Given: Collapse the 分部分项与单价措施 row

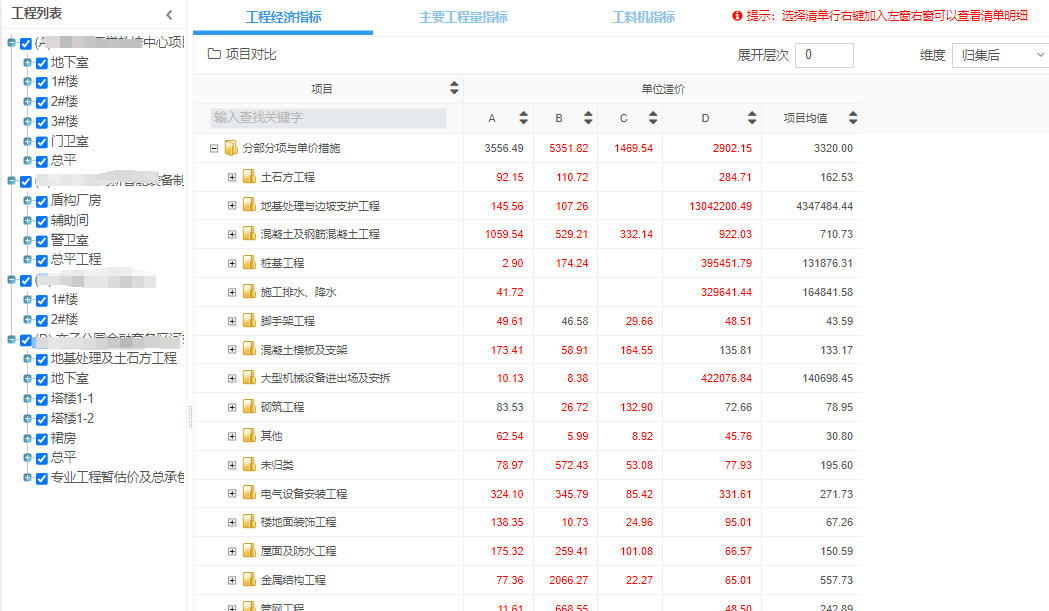Looking at the screenshot, I should pyautogui.click(x=214, y=148).
